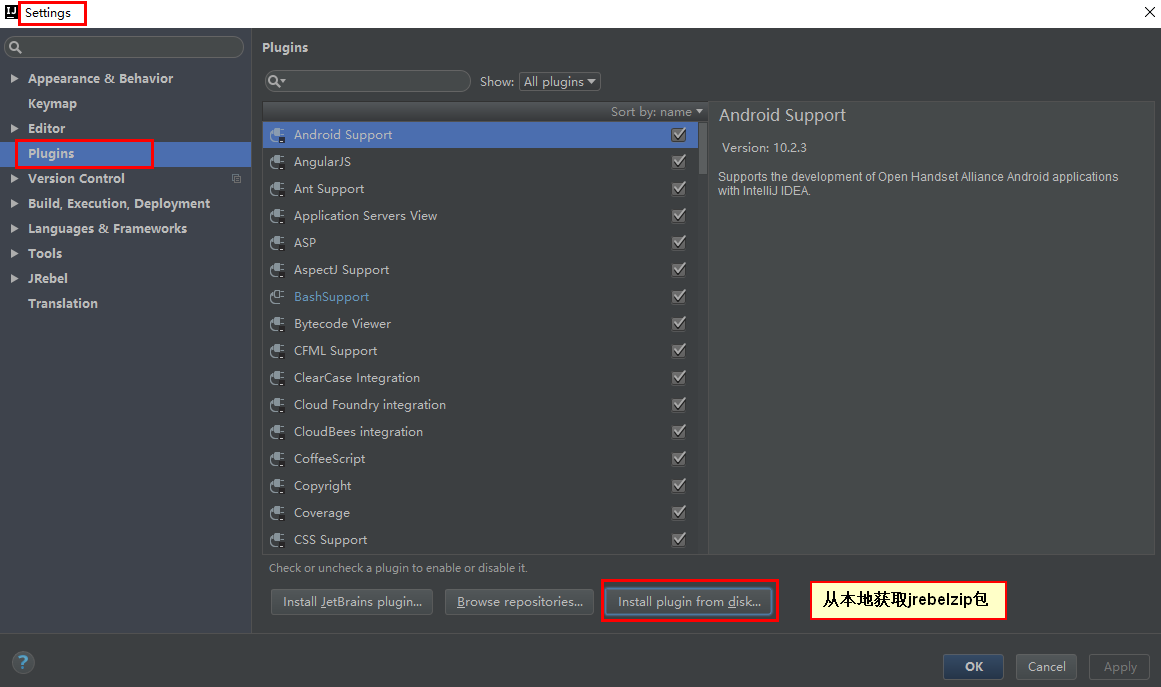The image size is (1161, 687).
Task: Click the Apply button
Action: point(1120,666)
